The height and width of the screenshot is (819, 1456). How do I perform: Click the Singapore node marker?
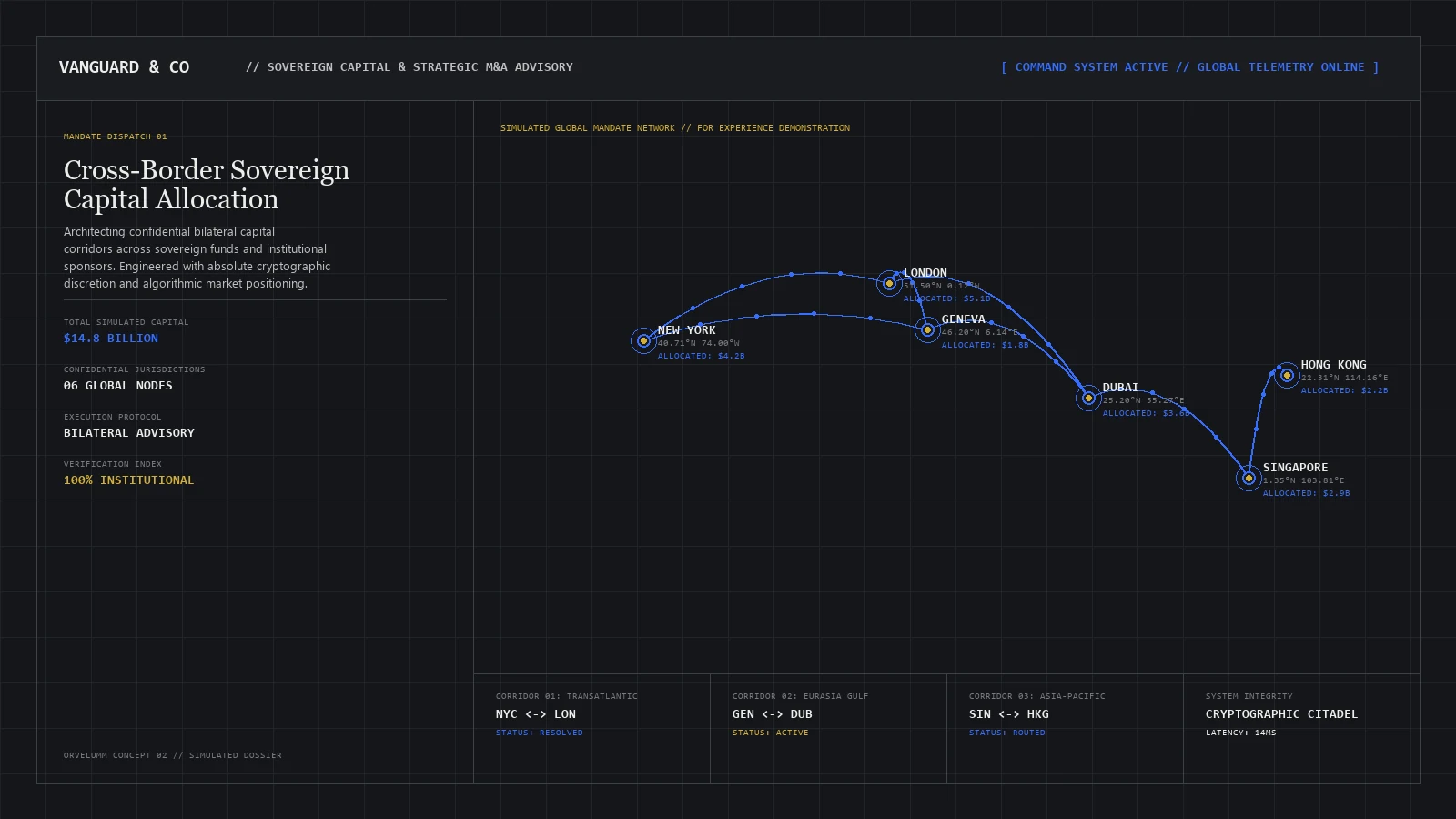click(x=1249, y=478)
